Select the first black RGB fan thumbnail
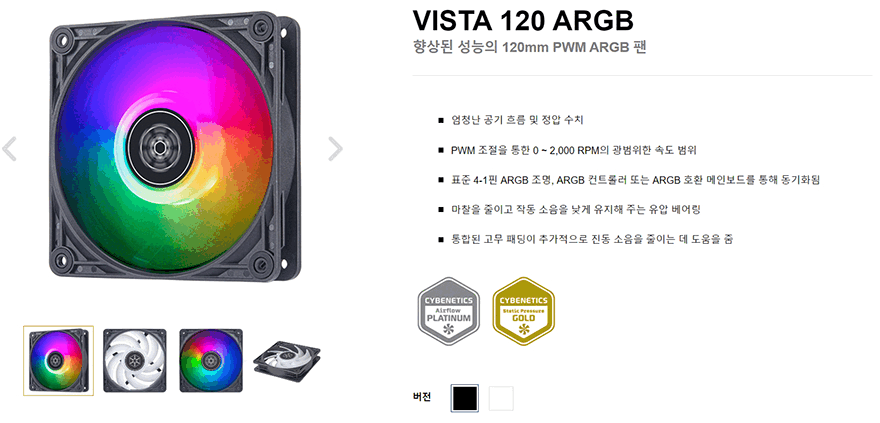Image resolution: width=880 pixels, height=423 pixels. coord(58,361)
